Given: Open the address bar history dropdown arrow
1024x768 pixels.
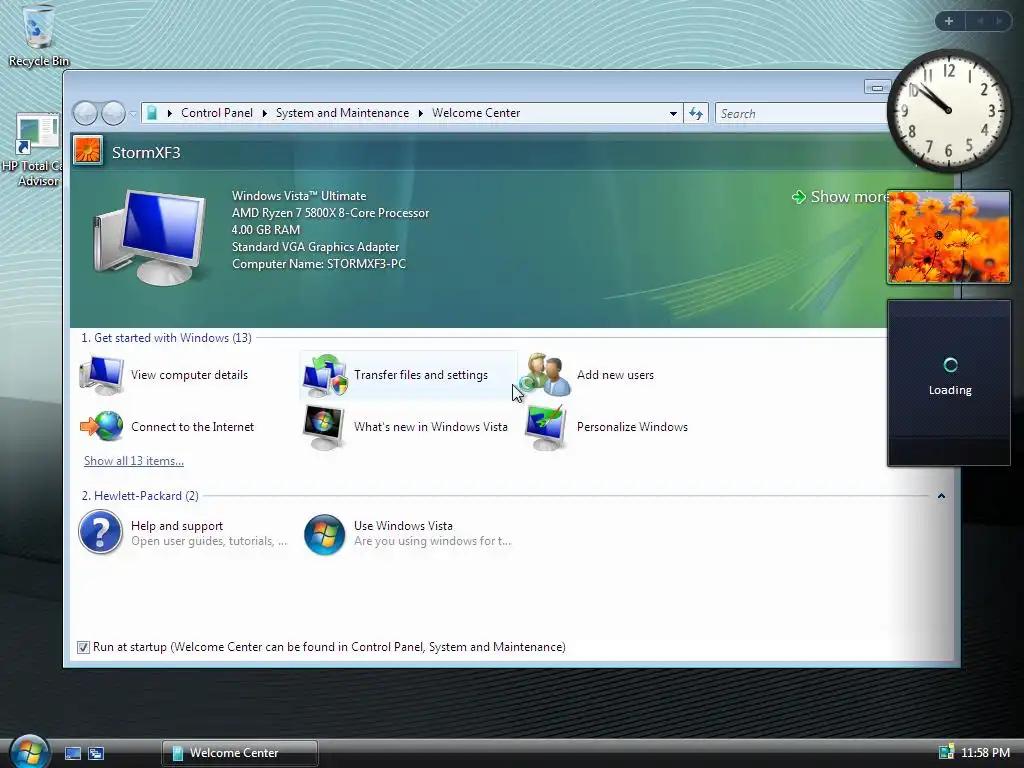Looking at the screenshot, I should click(673, 114).
